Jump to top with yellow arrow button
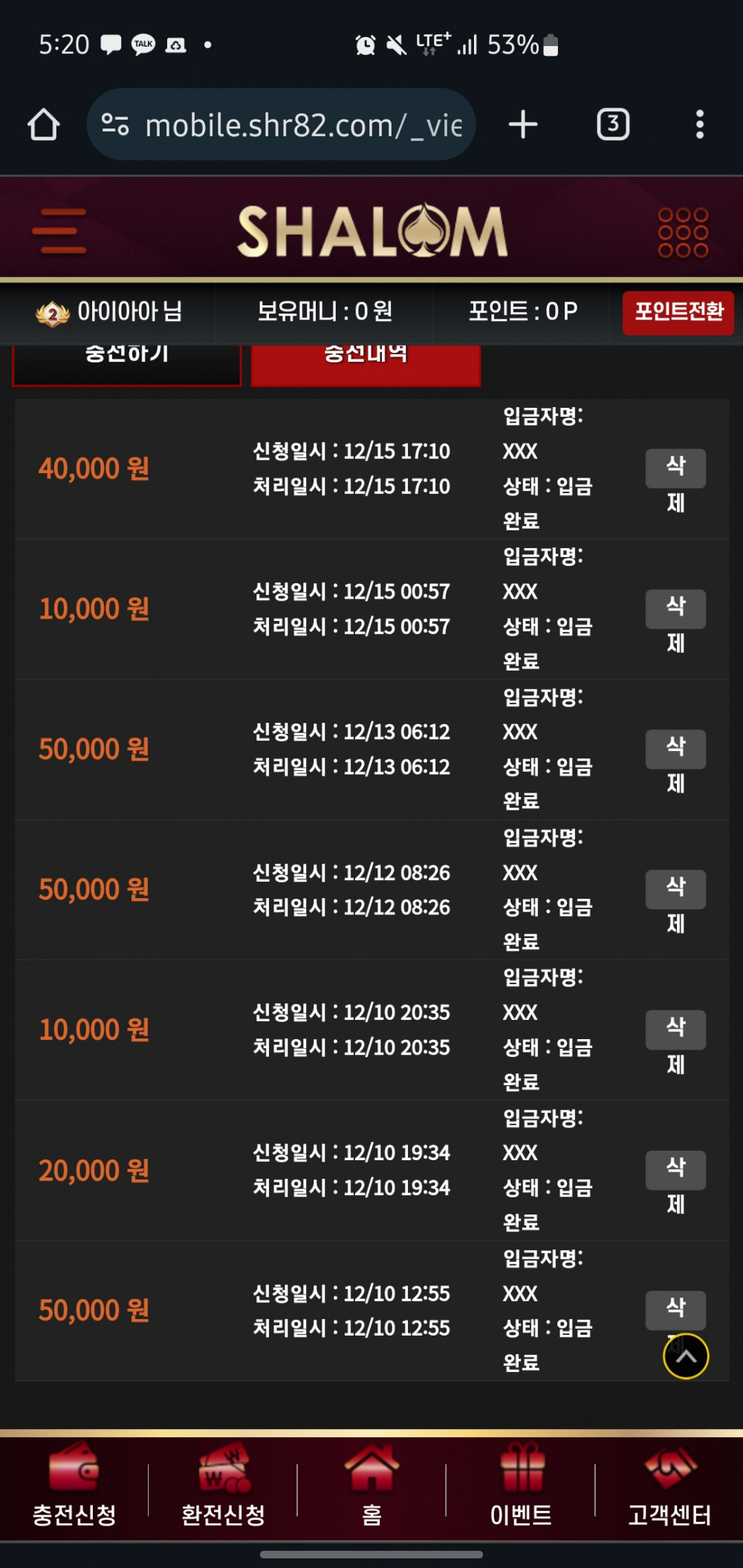743x1568 pixels. pos(686,1356)
